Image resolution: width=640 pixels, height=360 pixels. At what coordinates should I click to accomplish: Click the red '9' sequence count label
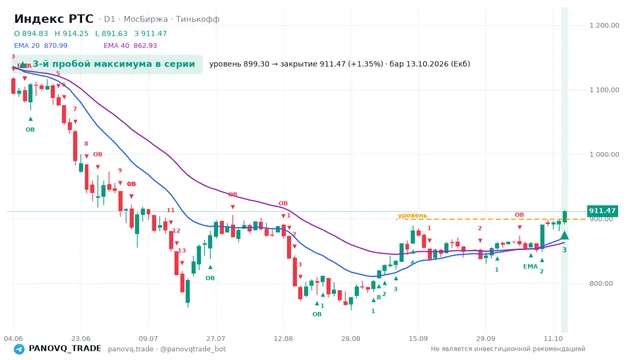[120, 171]
